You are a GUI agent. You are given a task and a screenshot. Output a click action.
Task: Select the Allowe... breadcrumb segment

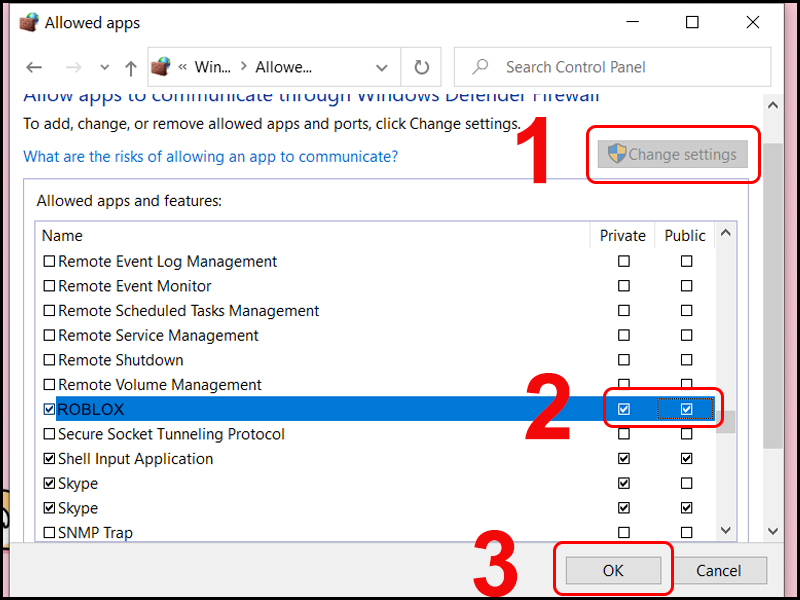[x=284, y=67]
